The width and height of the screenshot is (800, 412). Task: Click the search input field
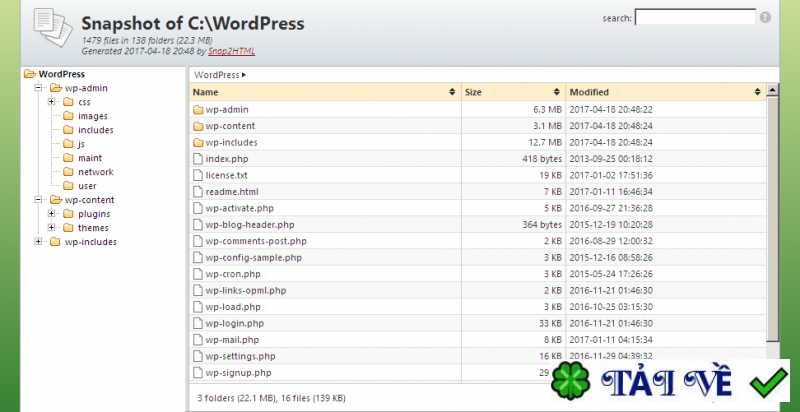[695, 17]
